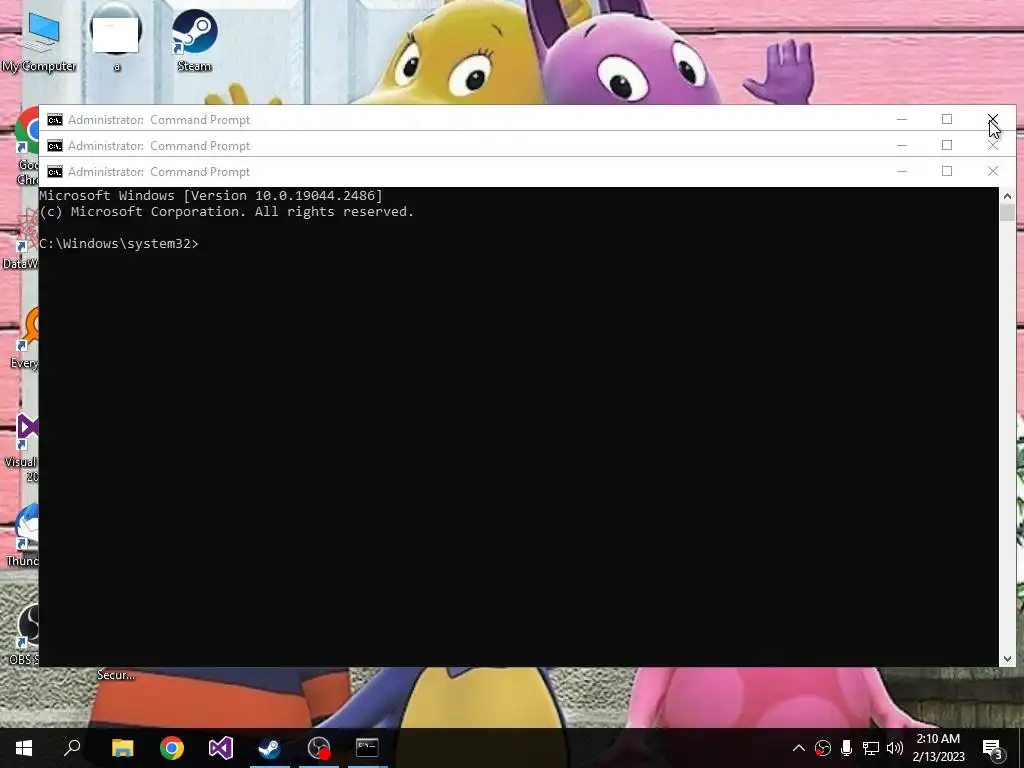
Task: Click the cmd icon of front Command Prompt title bar
Action: point(55,172)
